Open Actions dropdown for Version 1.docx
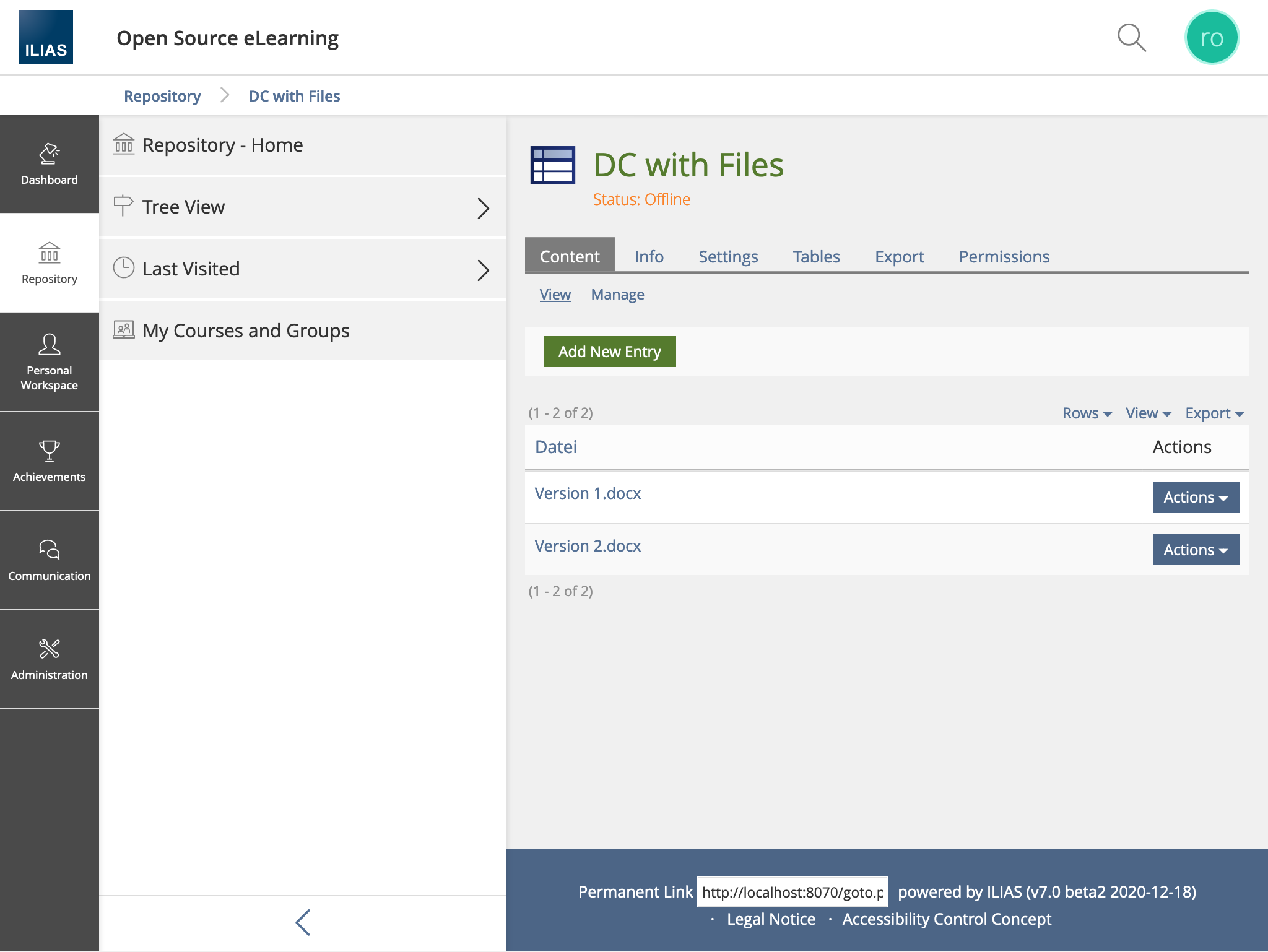 coord(1195,497)
